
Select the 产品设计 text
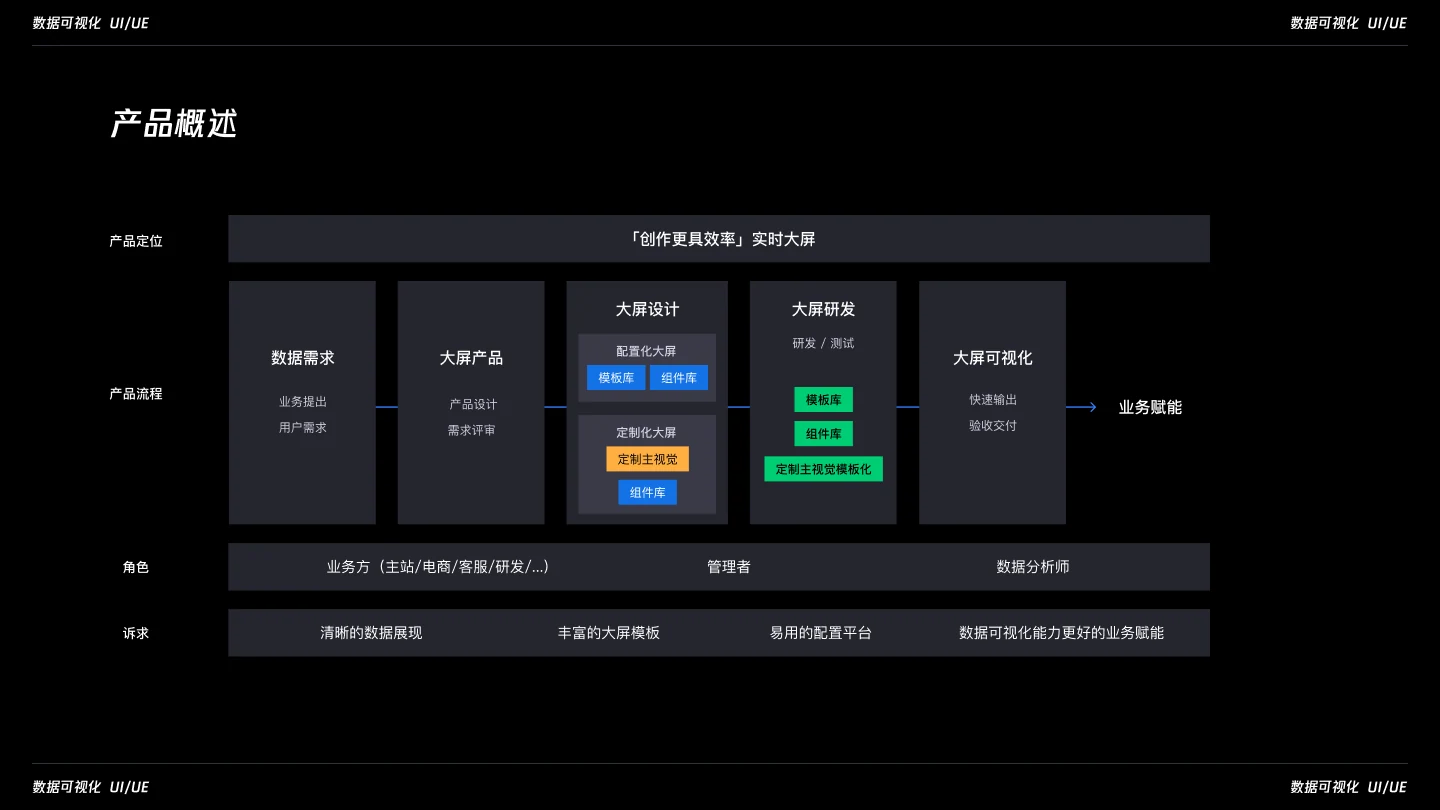point(473,405)
